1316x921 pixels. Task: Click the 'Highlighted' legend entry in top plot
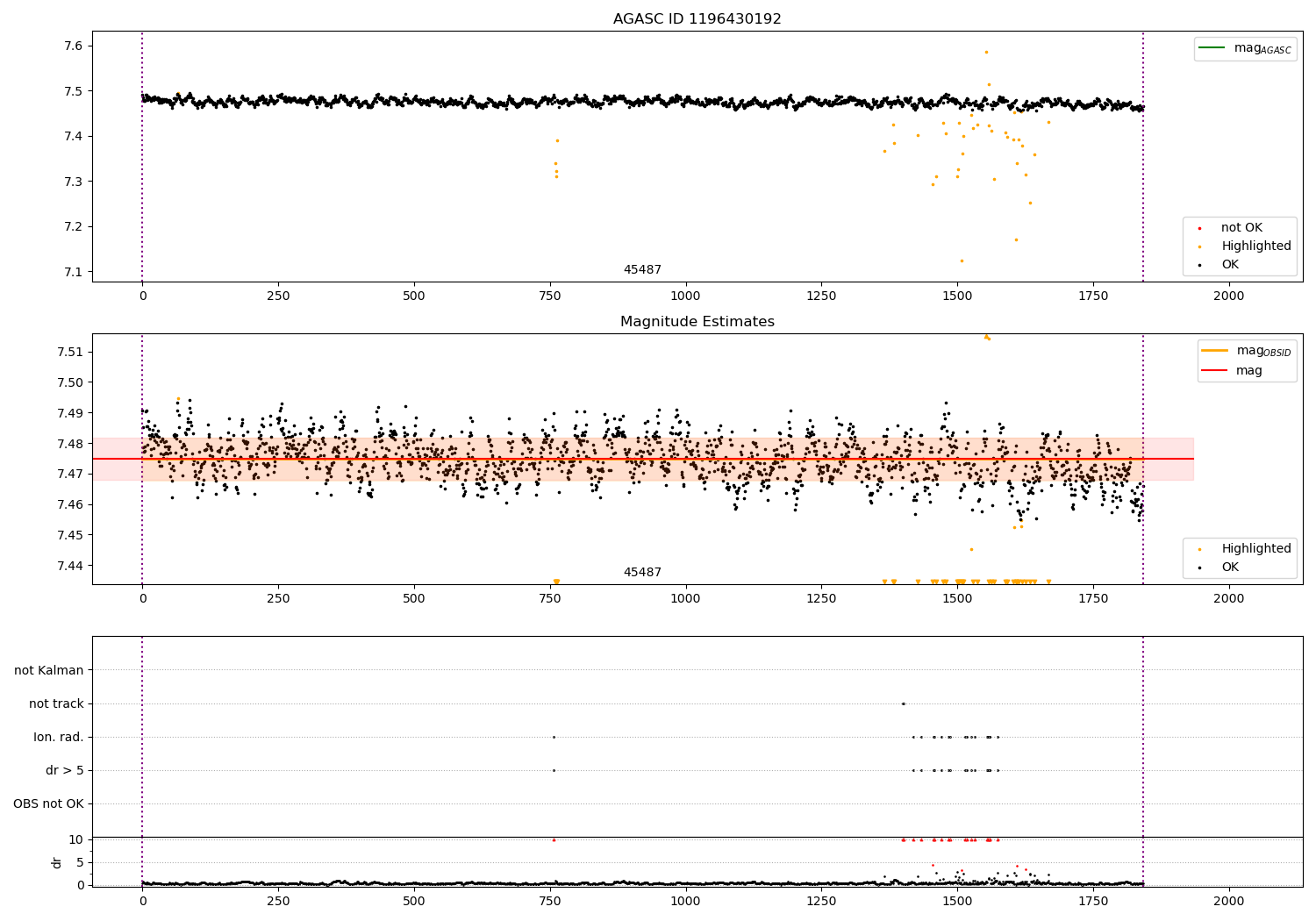pos(1245,246)
